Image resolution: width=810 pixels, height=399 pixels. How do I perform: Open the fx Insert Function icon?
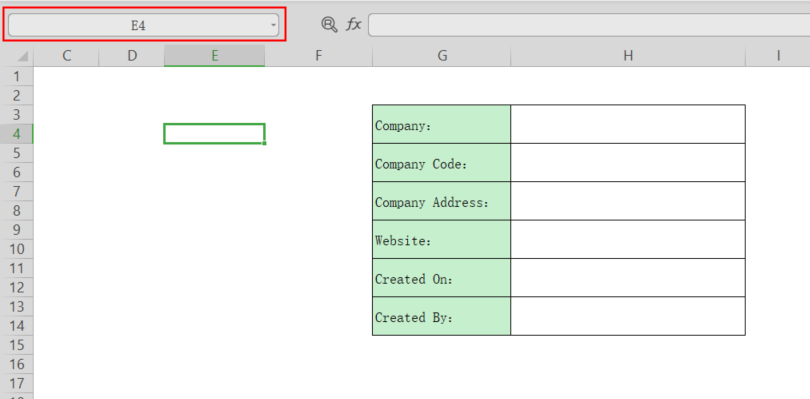coord(353,24)
